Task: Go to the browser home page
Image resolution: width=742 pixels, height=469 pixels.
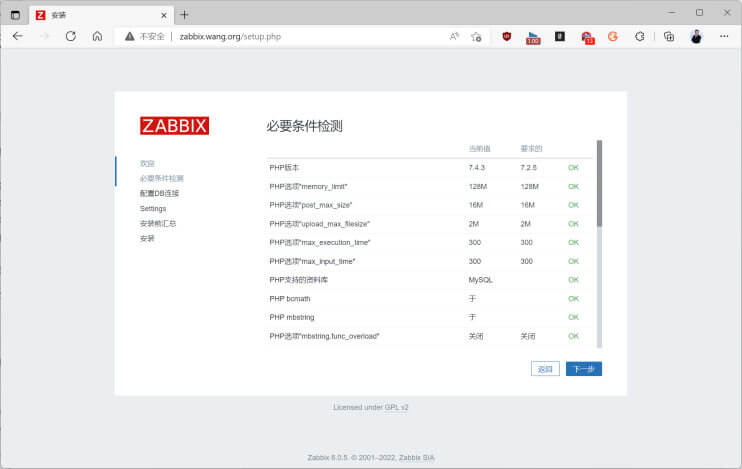Action: 97,36
